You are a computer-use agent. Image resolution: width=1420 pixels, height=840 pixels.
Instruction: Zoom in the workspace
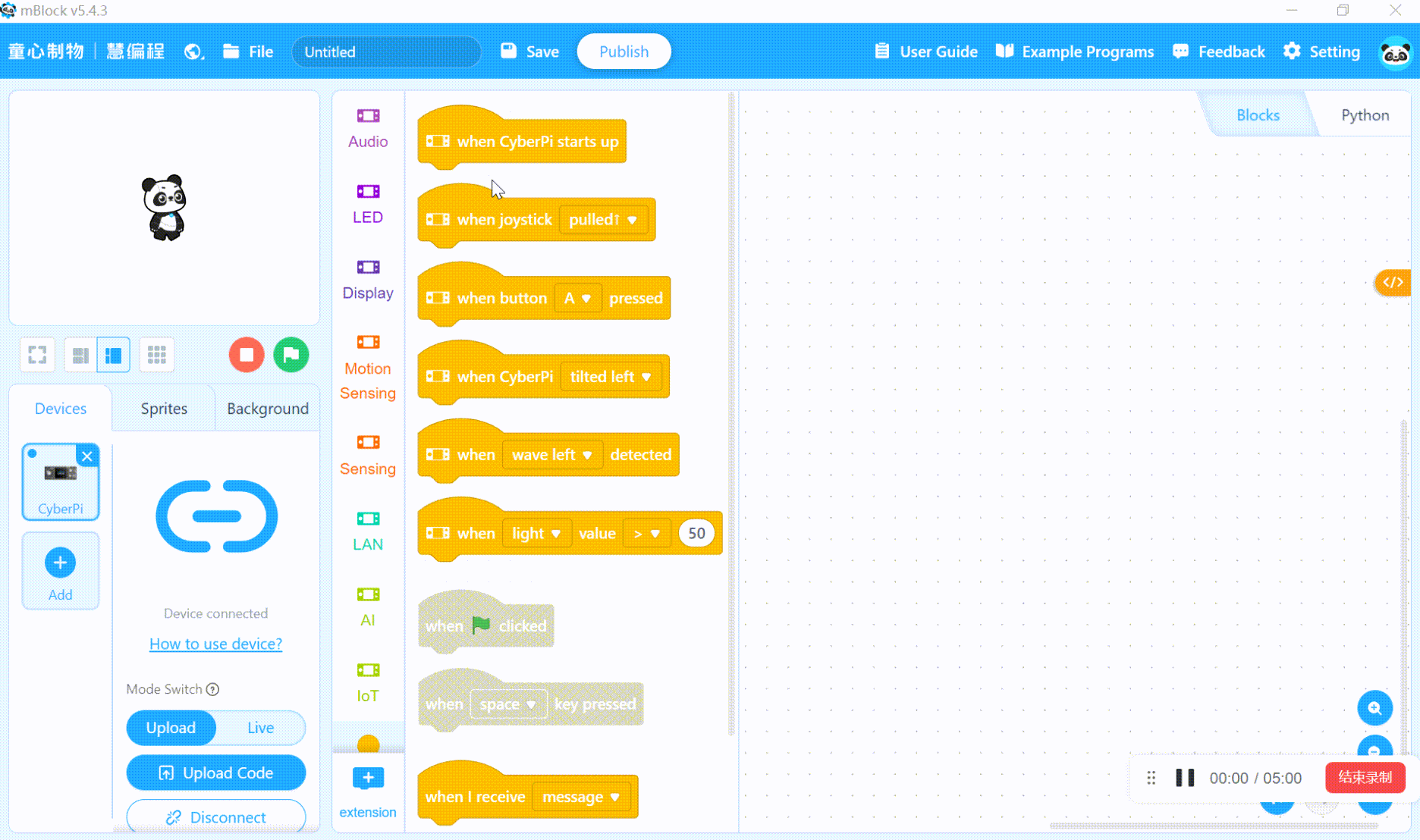tap(1374, 708)
